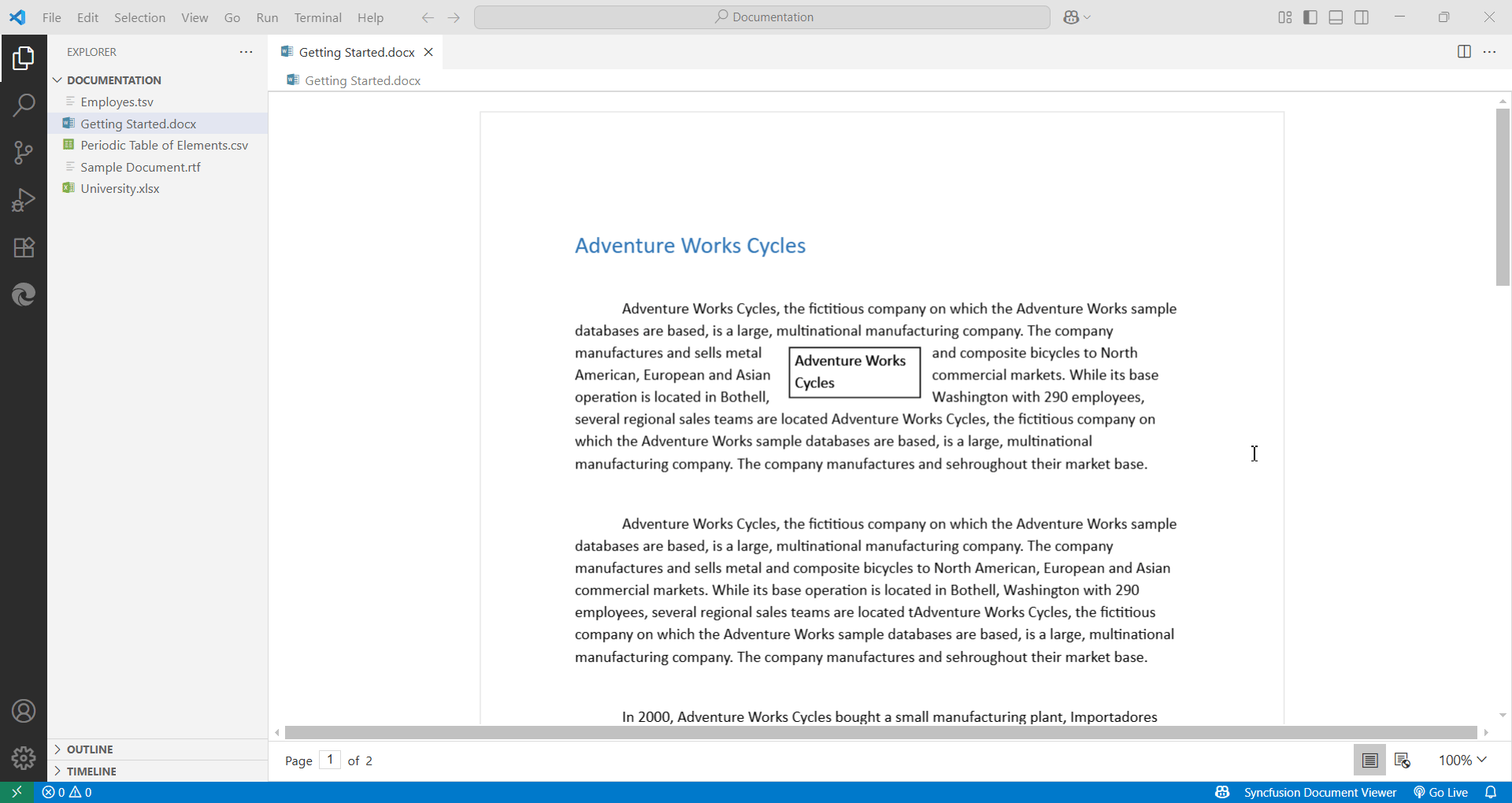Image resolution: width=1512 pixels, height=803 pixels.
Task: Open editor More Actions ellipsis
Action: 1490,52
